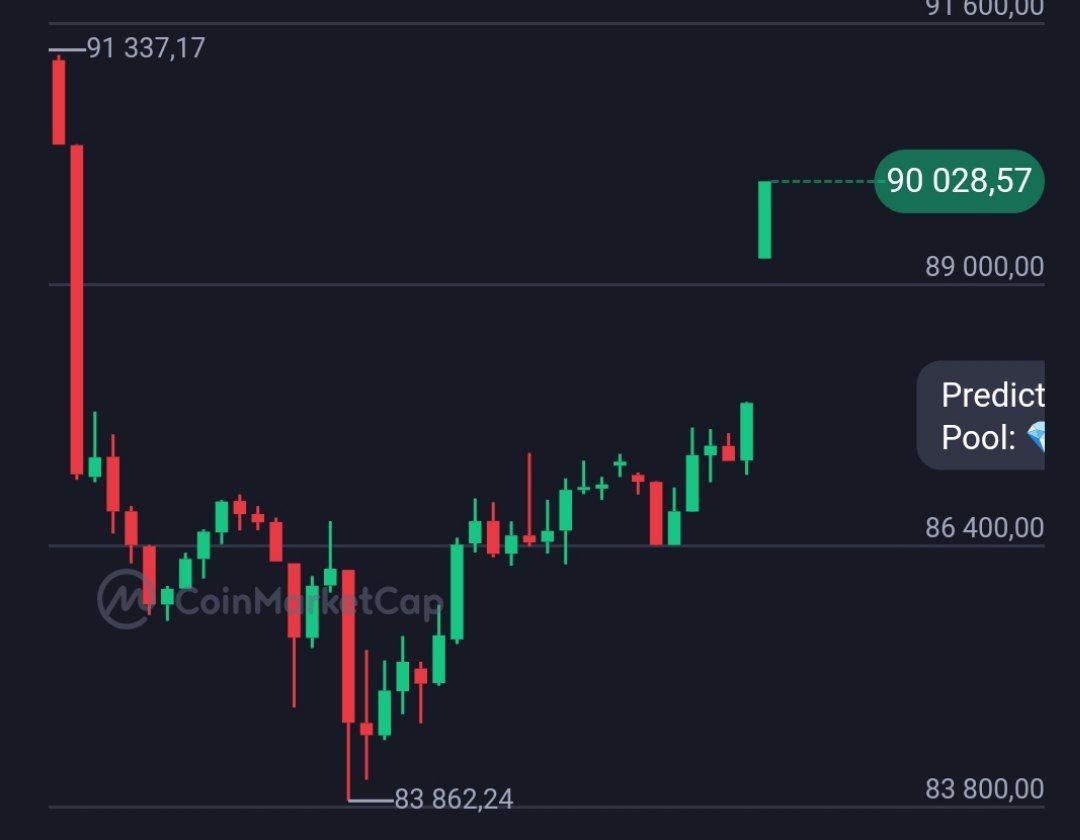Select the red candle with the long upper wick
Image resolution: width=1080 pixels, height=840 pixels.
[x=529, y=539]
